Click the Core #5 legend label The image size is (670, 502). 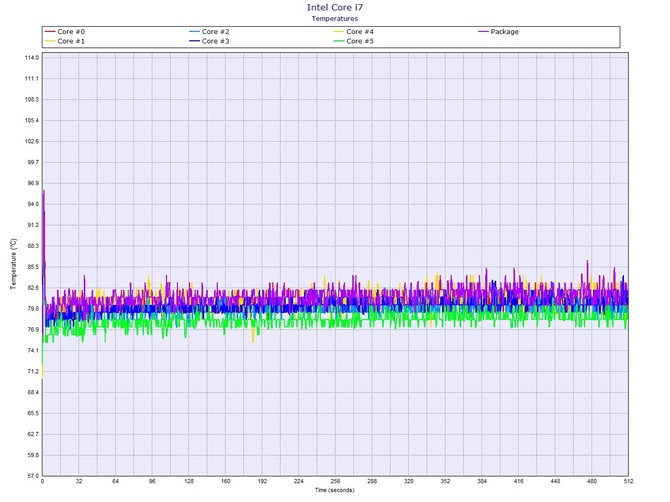pyautogui.click(x=360, y=41)
